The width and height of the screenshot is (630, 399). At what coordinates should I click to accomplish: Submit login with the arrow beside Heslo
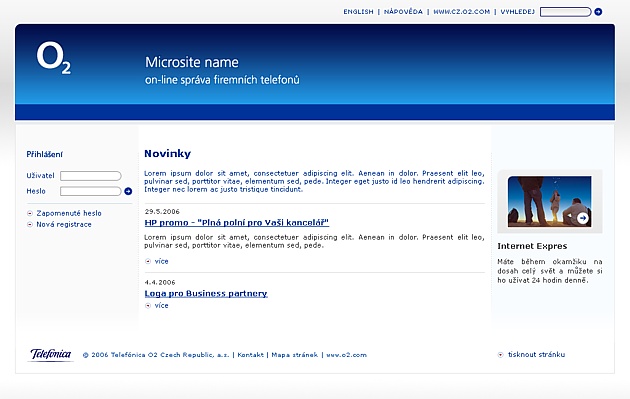[x=128, y=191]
